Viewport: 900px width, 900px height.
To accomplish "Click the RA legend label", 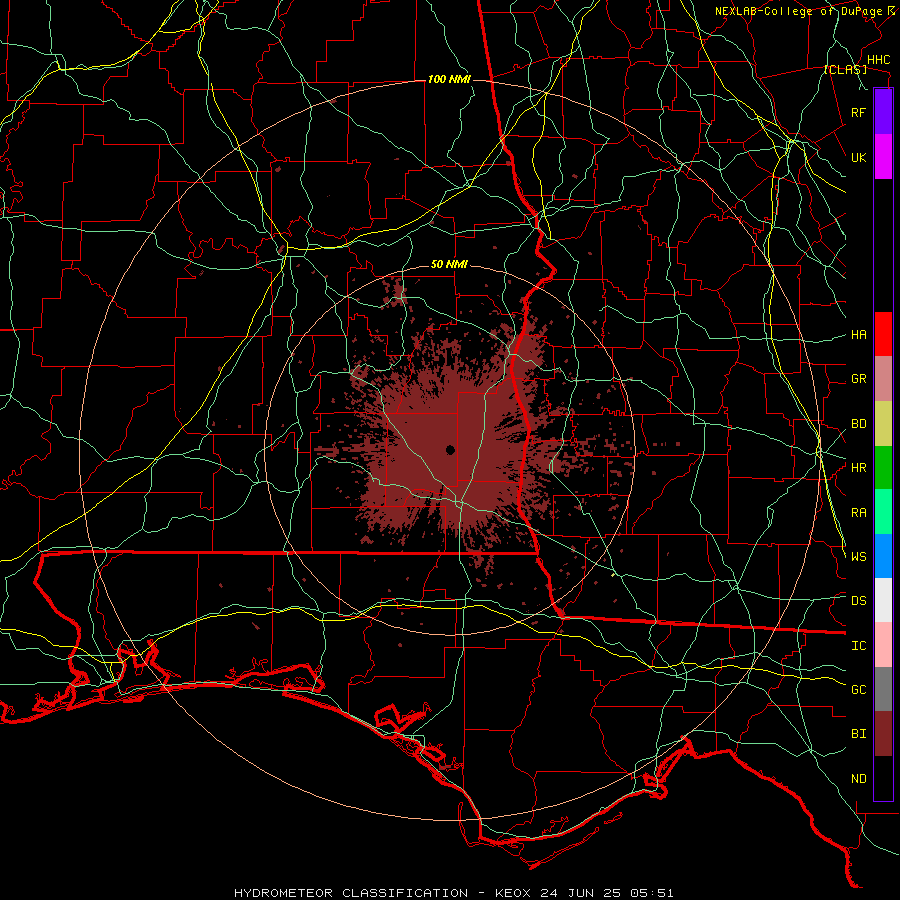I will (x=858, y=513).
